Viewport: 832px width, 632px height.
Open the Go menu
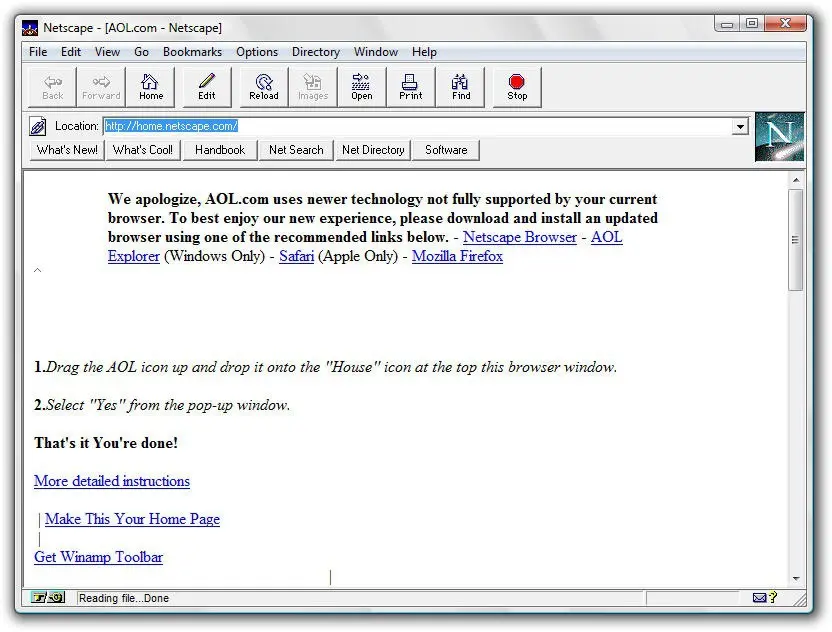tap(141, 52)
